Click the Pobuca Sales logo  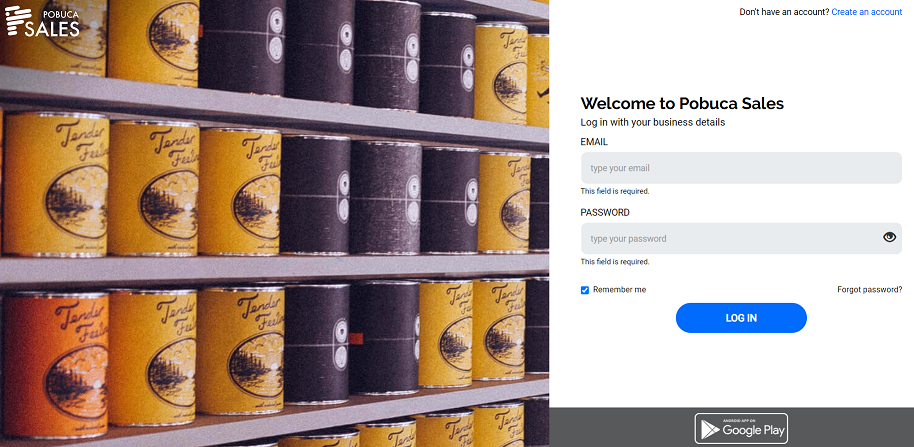tap(43, 22)
